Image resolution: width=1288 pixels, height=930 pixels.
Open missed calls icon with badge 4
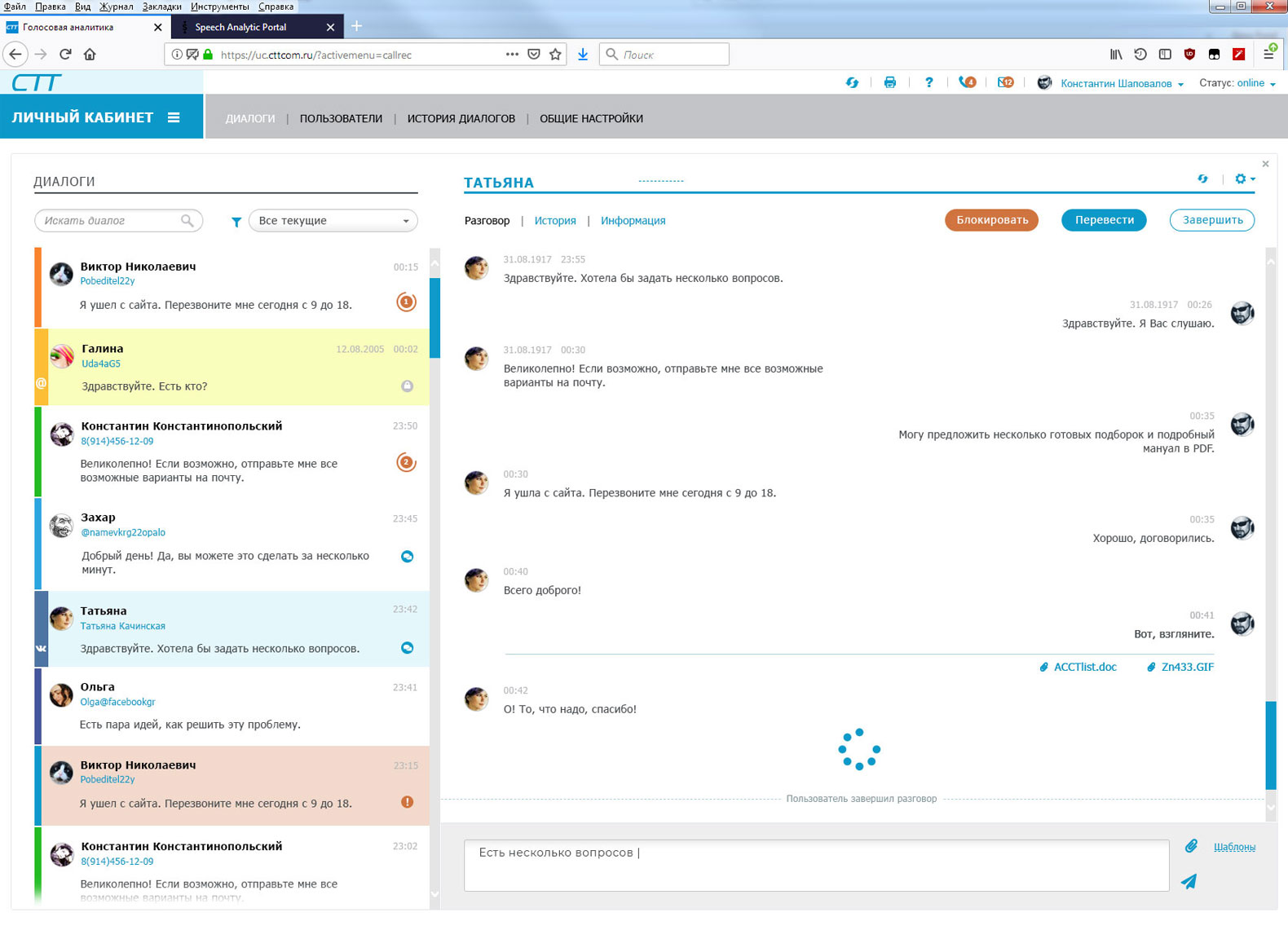[x=967, y=82]
